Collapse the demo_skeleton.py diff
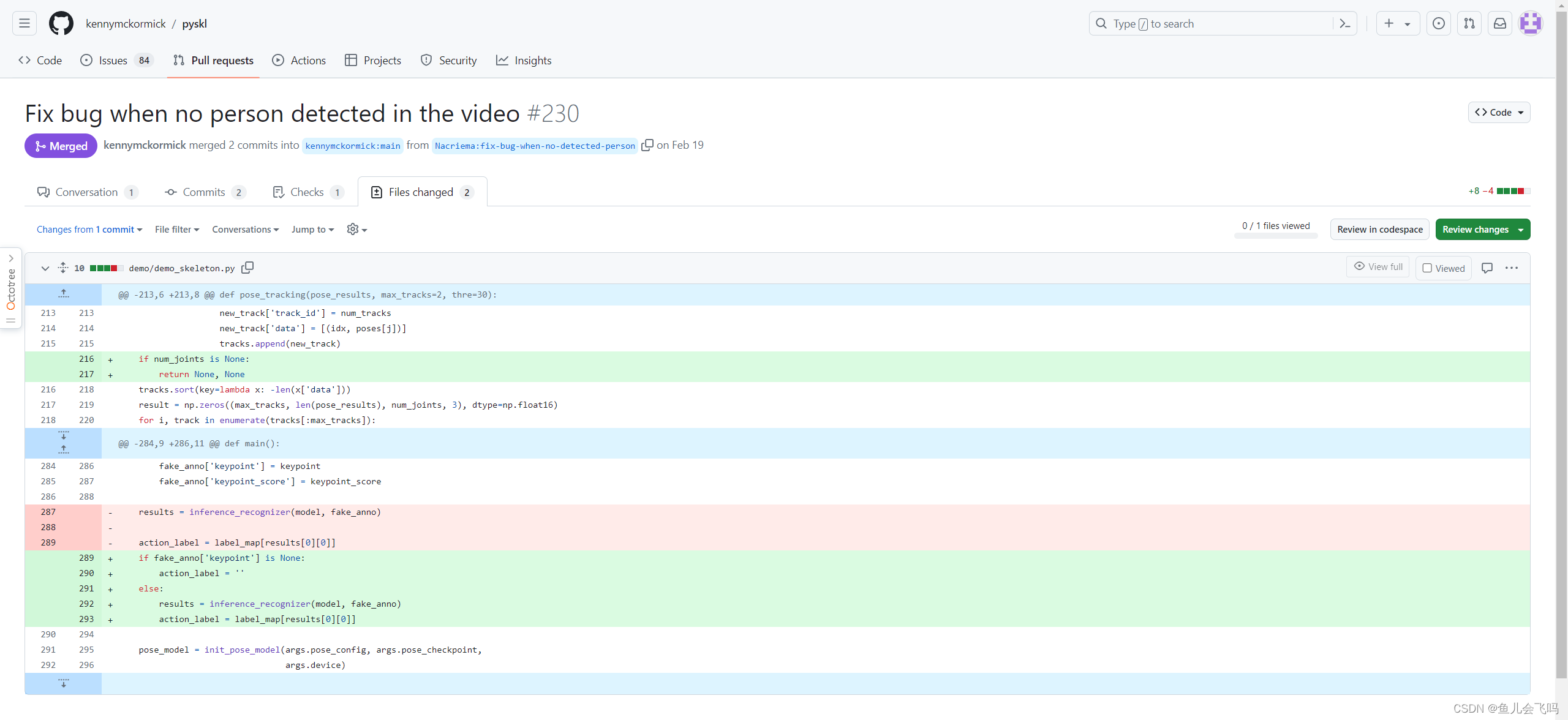This screenshot has width=1568, height=720. (45, 268)
